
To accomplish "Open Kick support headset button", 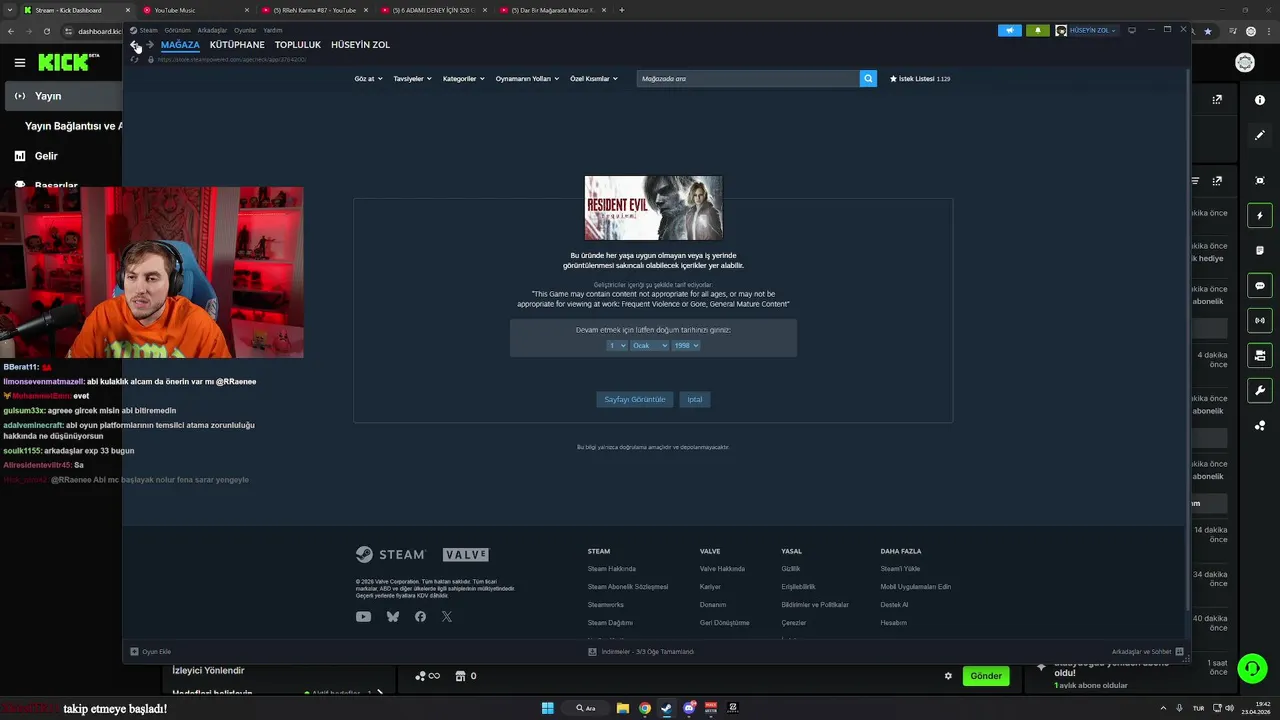I will pos(1250,667).
